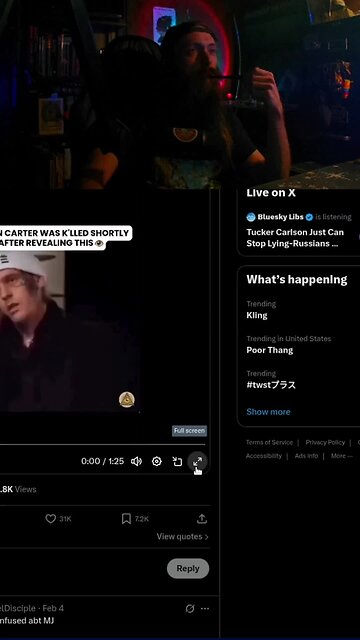Open trending topic Poor Thang
360x640 pixels.
point(269,350)
